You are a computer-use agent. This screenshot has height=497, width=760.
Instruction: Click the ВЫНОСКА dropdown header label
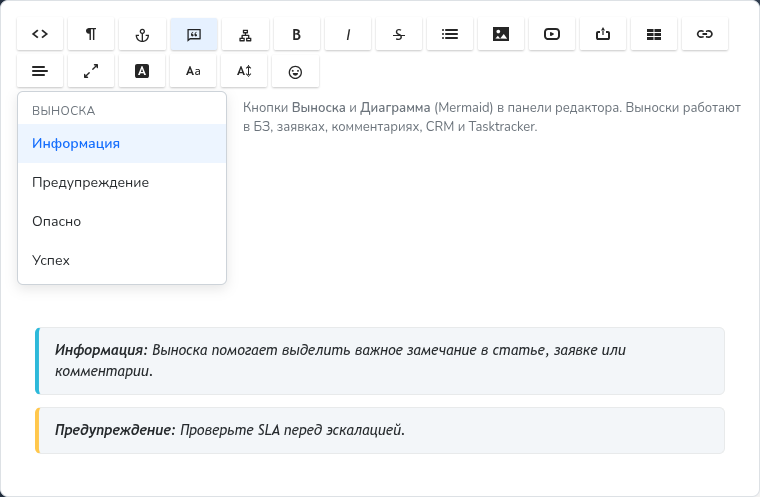click(63, 111)
